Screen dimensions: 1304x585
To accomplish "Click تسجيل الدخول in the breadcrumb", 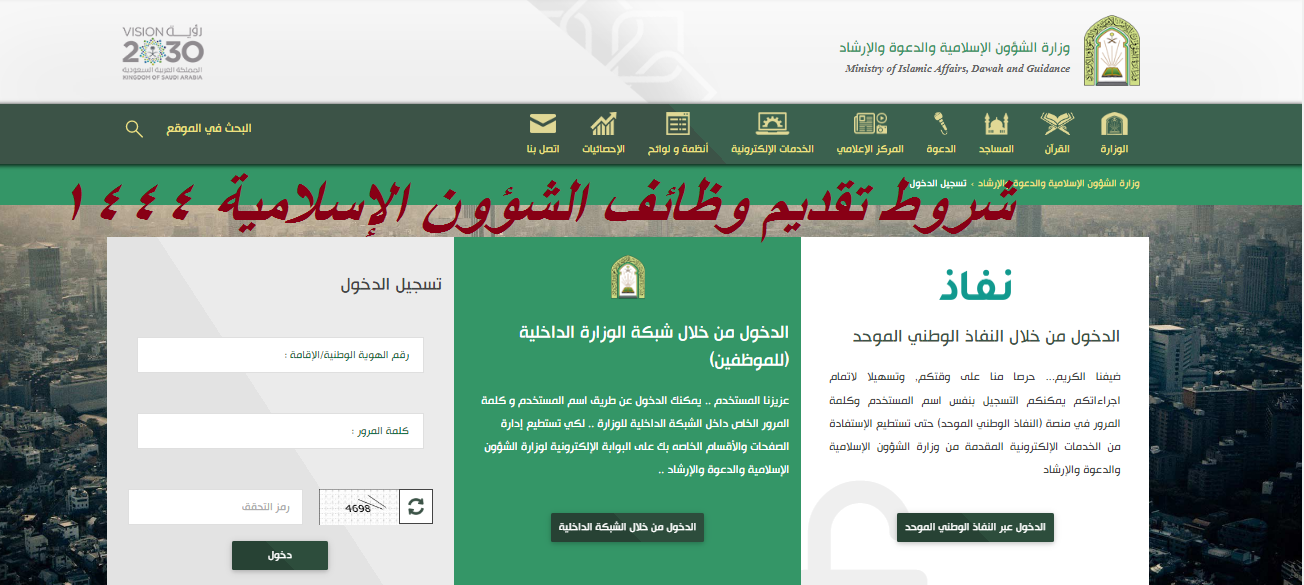I will click(939, 184).
